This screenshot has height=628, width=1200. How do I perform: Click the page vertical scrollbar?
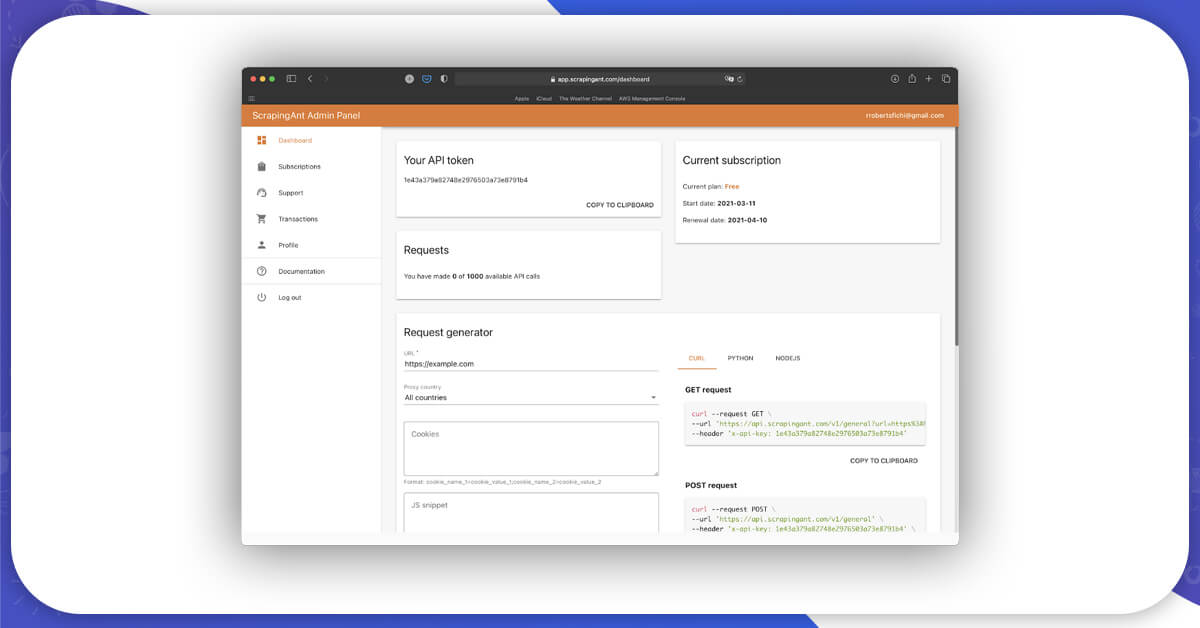[955, 238]
